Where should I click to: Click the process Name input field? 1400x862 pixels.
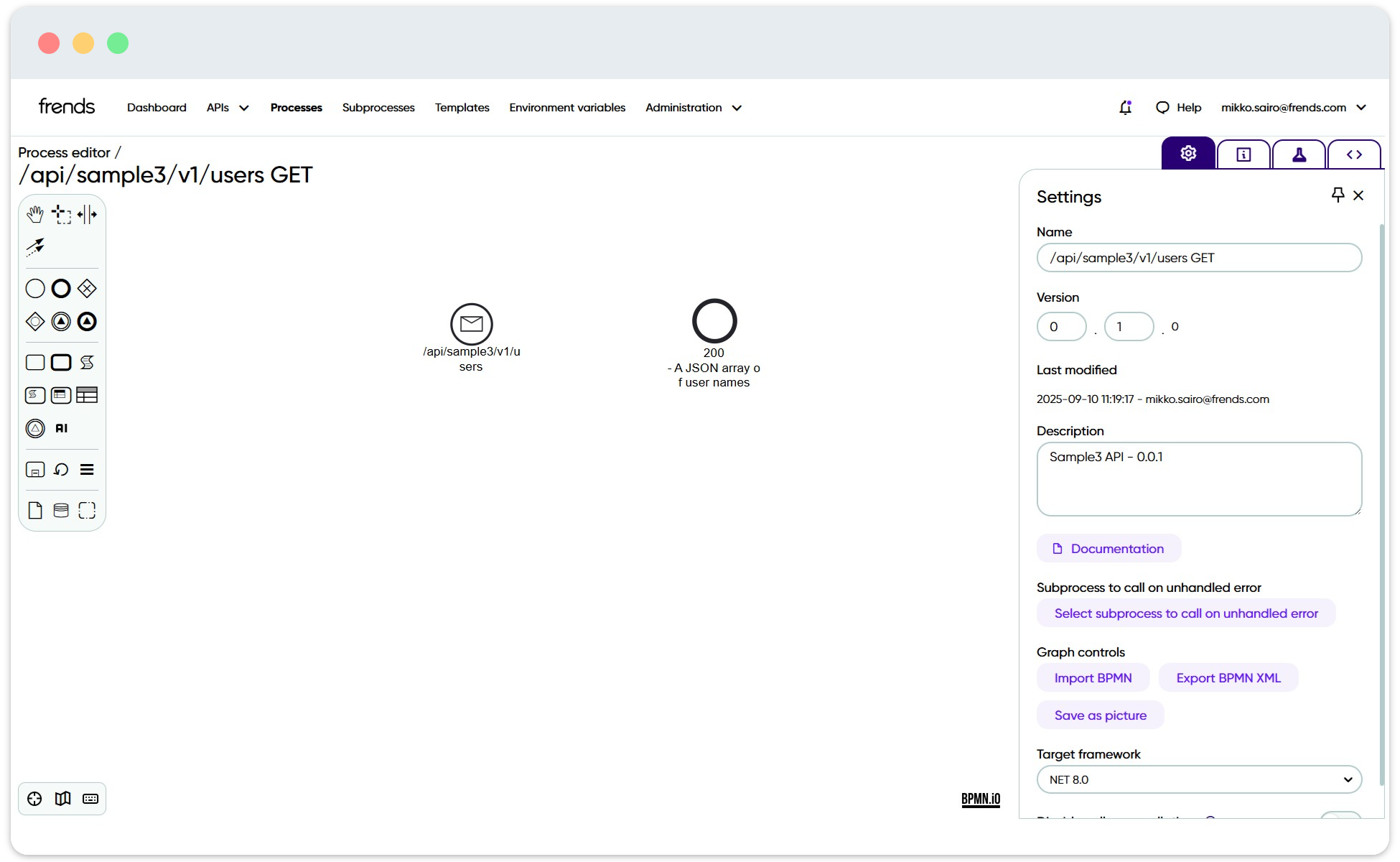(1199, 258)
